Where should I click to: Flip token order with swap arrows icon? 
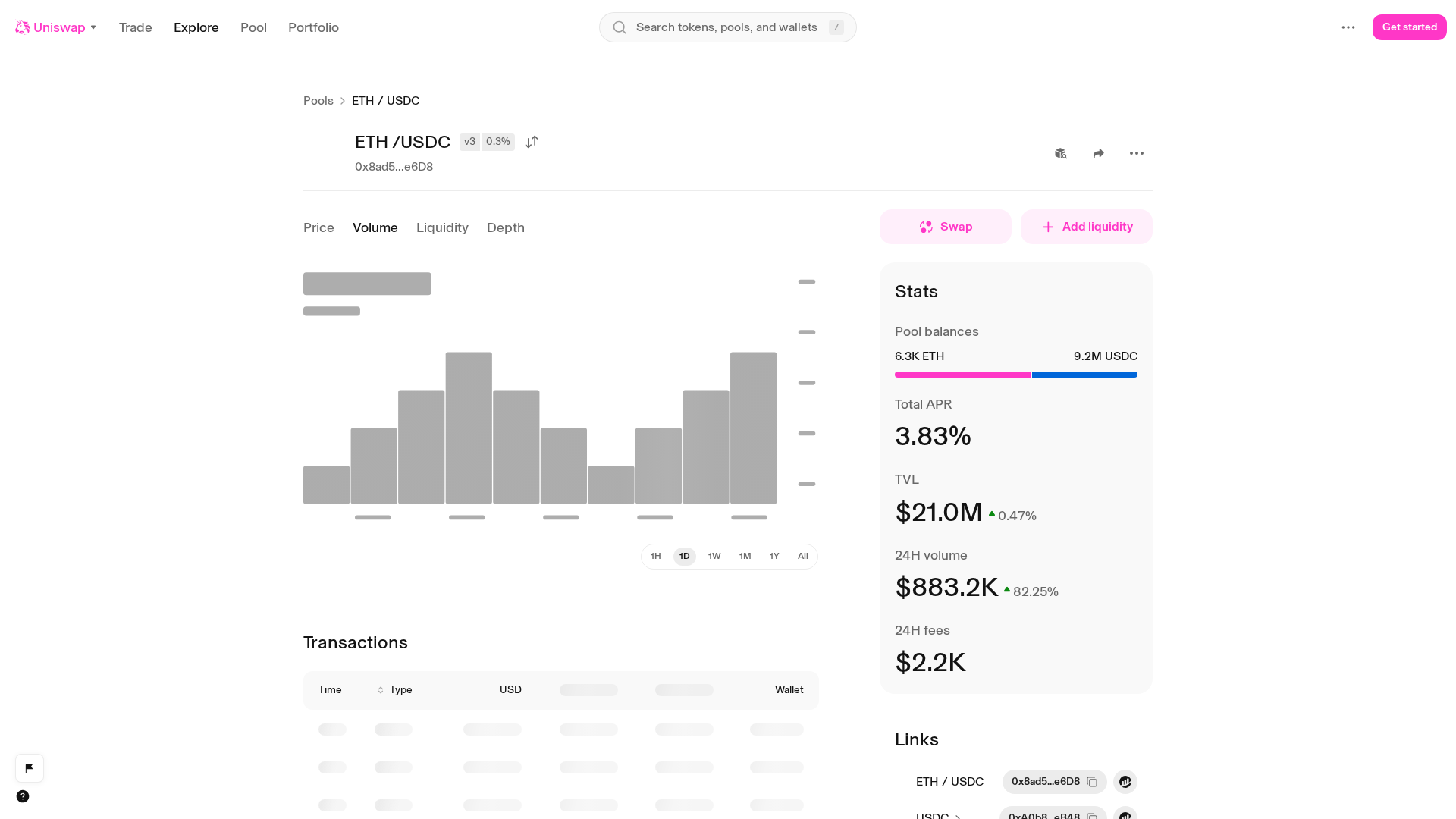(x=532, y=142)
